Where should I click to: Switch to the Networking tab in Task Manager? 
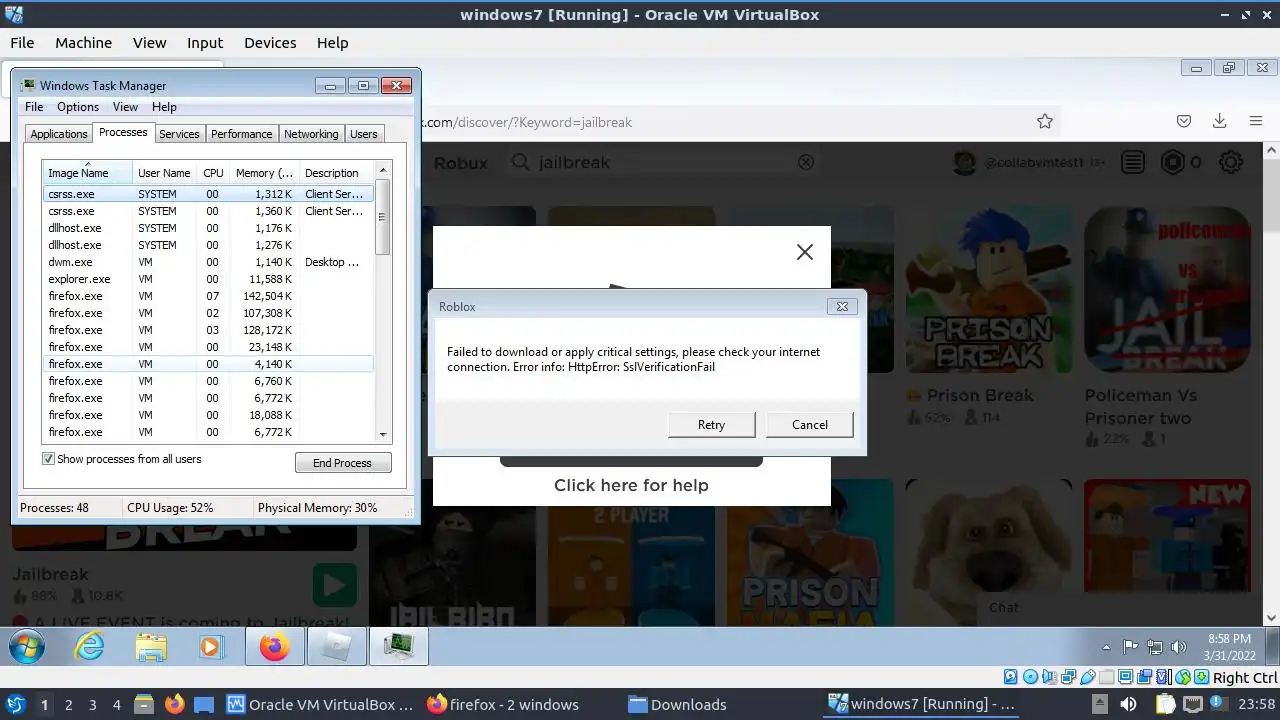(x=311, y=134)
